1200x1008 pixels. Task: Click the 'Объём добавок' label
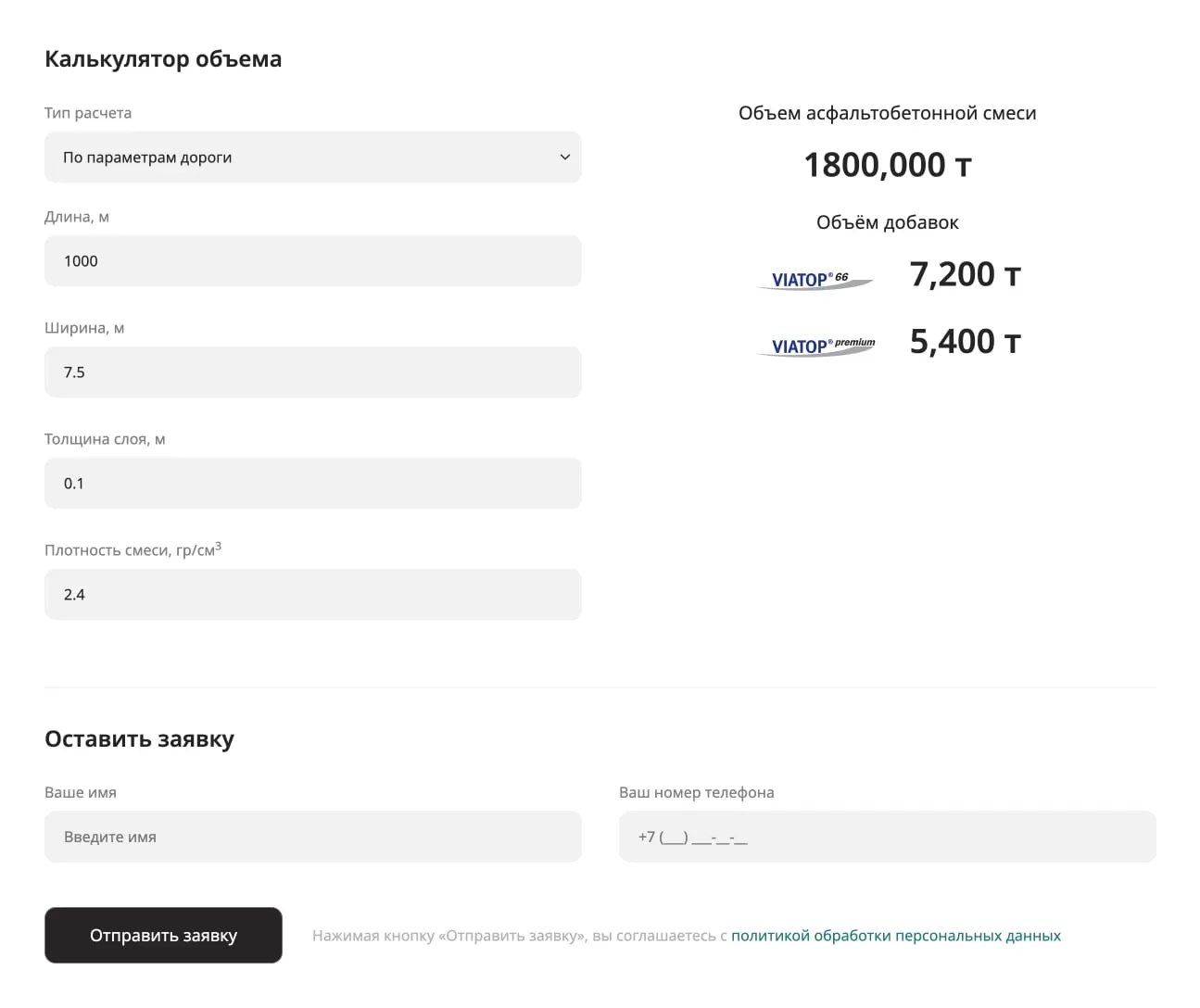pyautogui.click(x=887, y=222)
